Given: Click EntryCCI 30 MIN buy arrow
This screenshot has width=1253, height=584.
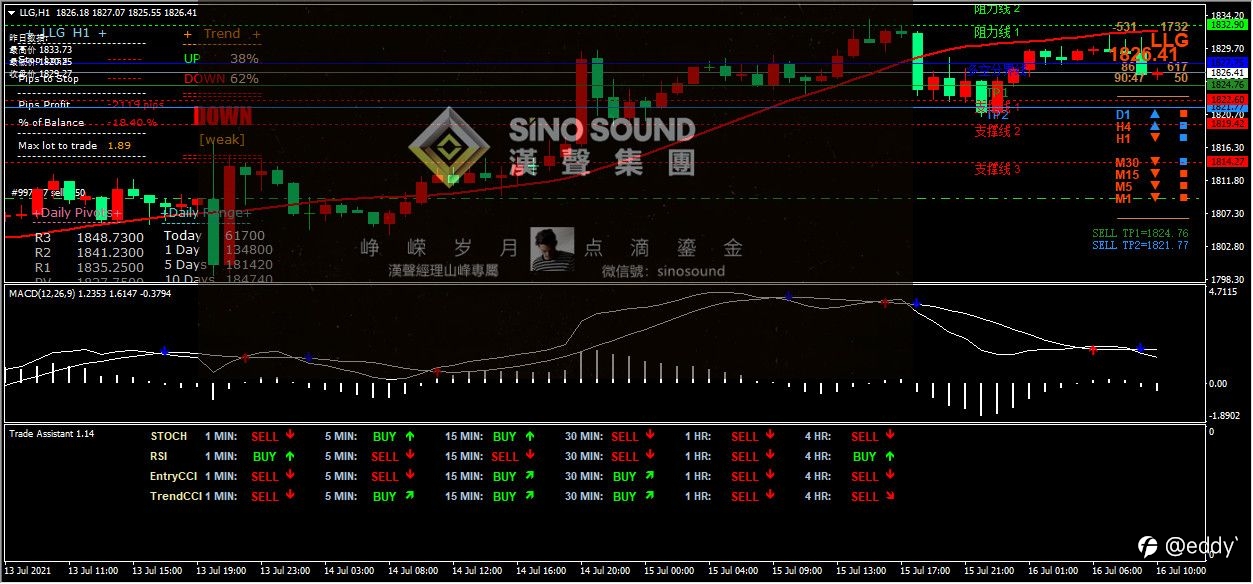Looking at the screenshot, I should (x=649, y=476).
